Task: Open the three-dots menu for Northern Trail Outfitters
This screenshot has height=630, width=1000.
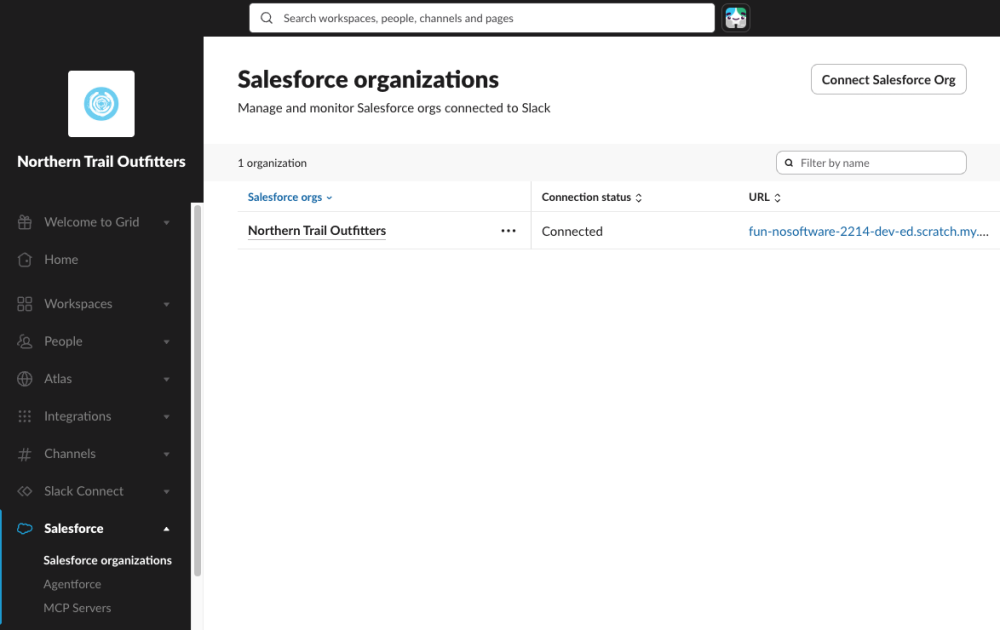Action: [508, 231]
